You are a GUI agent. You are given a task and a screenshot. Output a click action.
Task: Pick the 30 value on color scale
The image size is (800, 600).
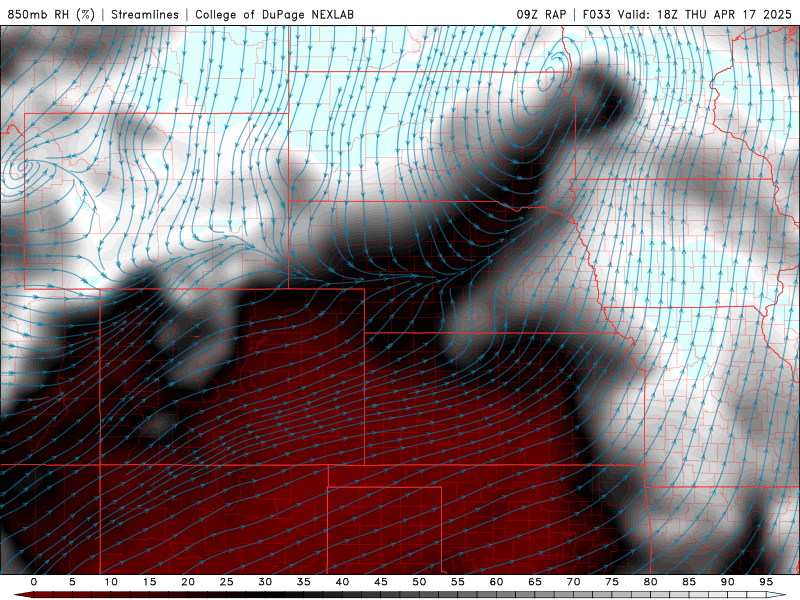(265, 582)
